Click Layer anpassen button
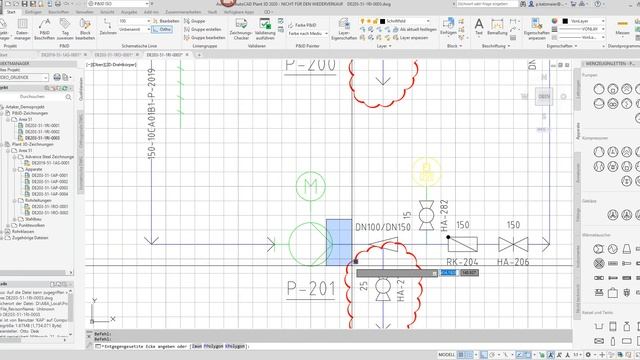The height and width of the screenshot is (360, 640). [x=411, y=38]
